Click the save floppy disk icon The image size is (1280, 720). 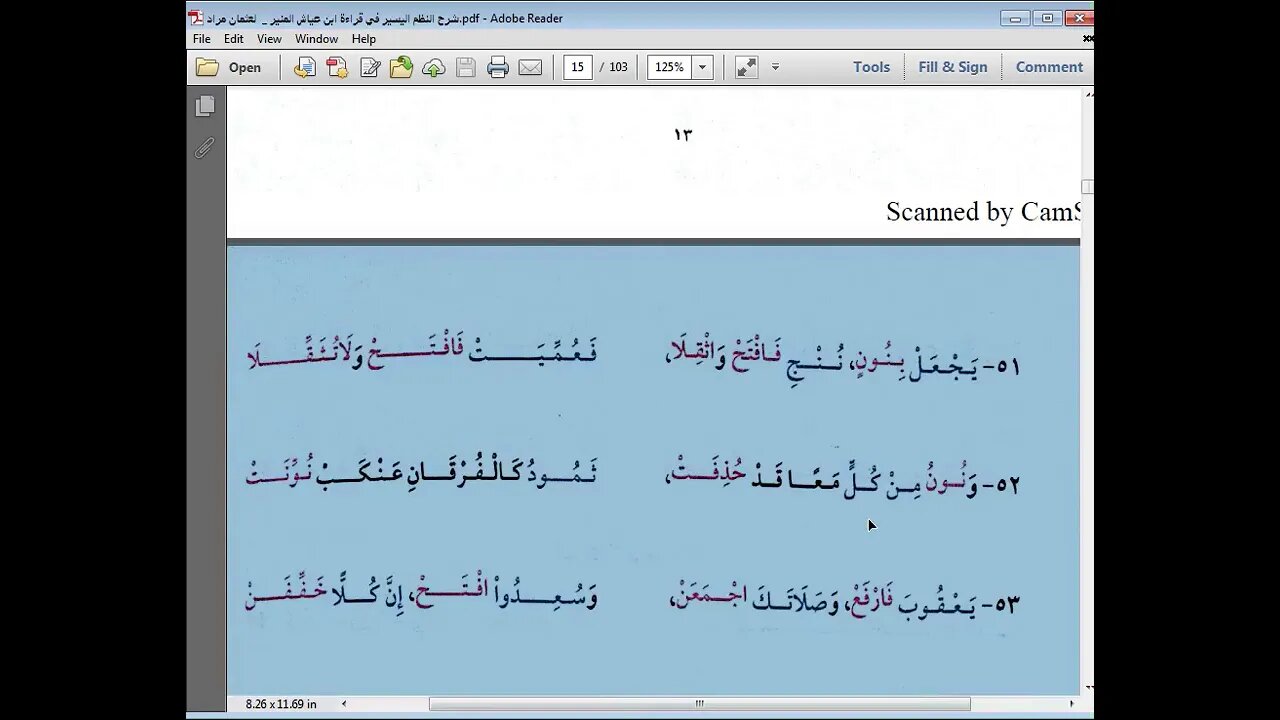click(465, 67)
